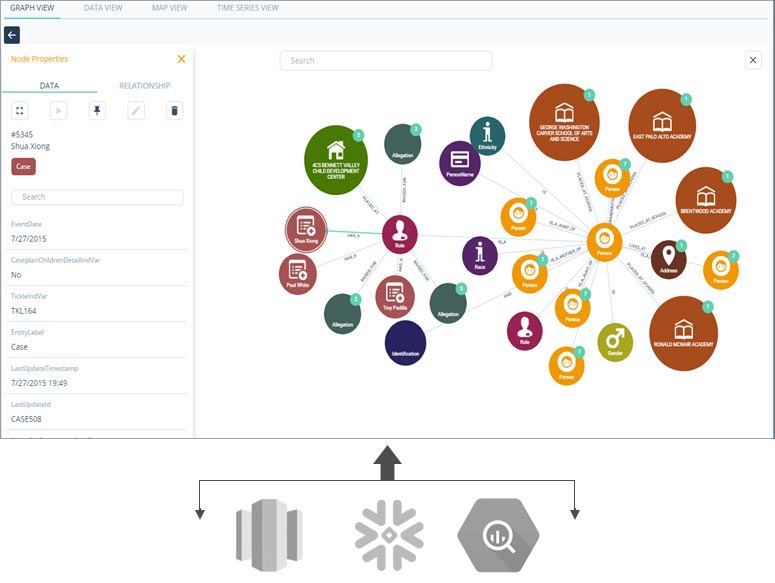
Task: Click the Shua Xiong name in properties panel
Action: tap(30, 146)
